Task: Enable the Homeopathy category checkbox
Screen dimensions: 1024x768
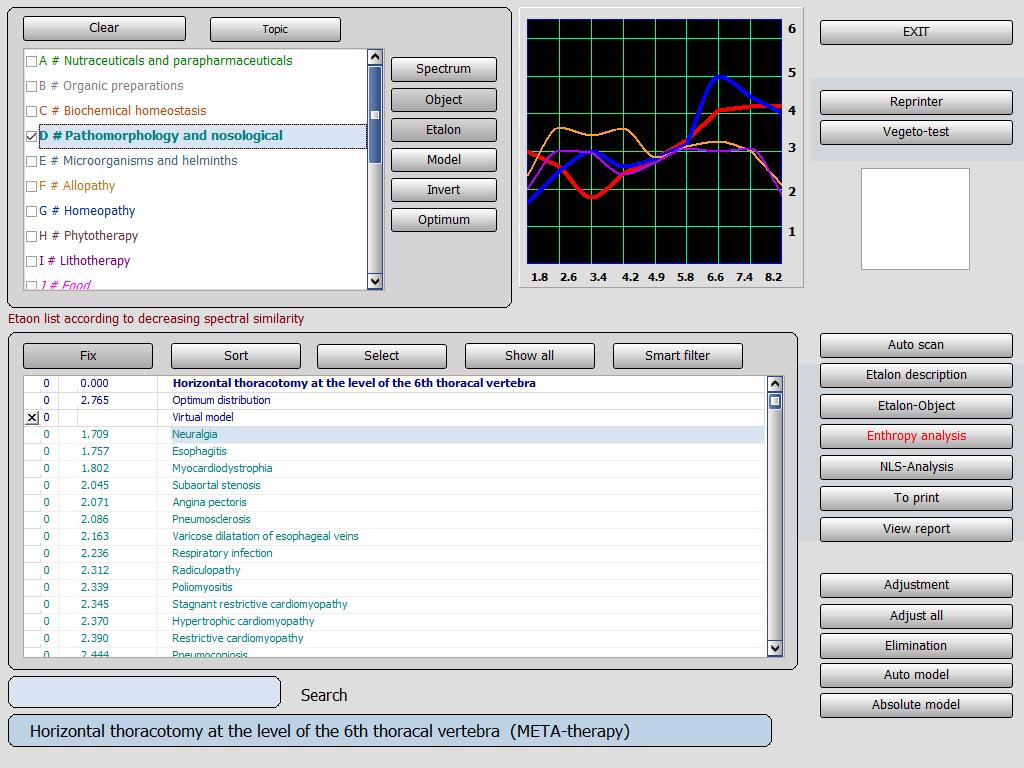Action: tap(31, 212)
